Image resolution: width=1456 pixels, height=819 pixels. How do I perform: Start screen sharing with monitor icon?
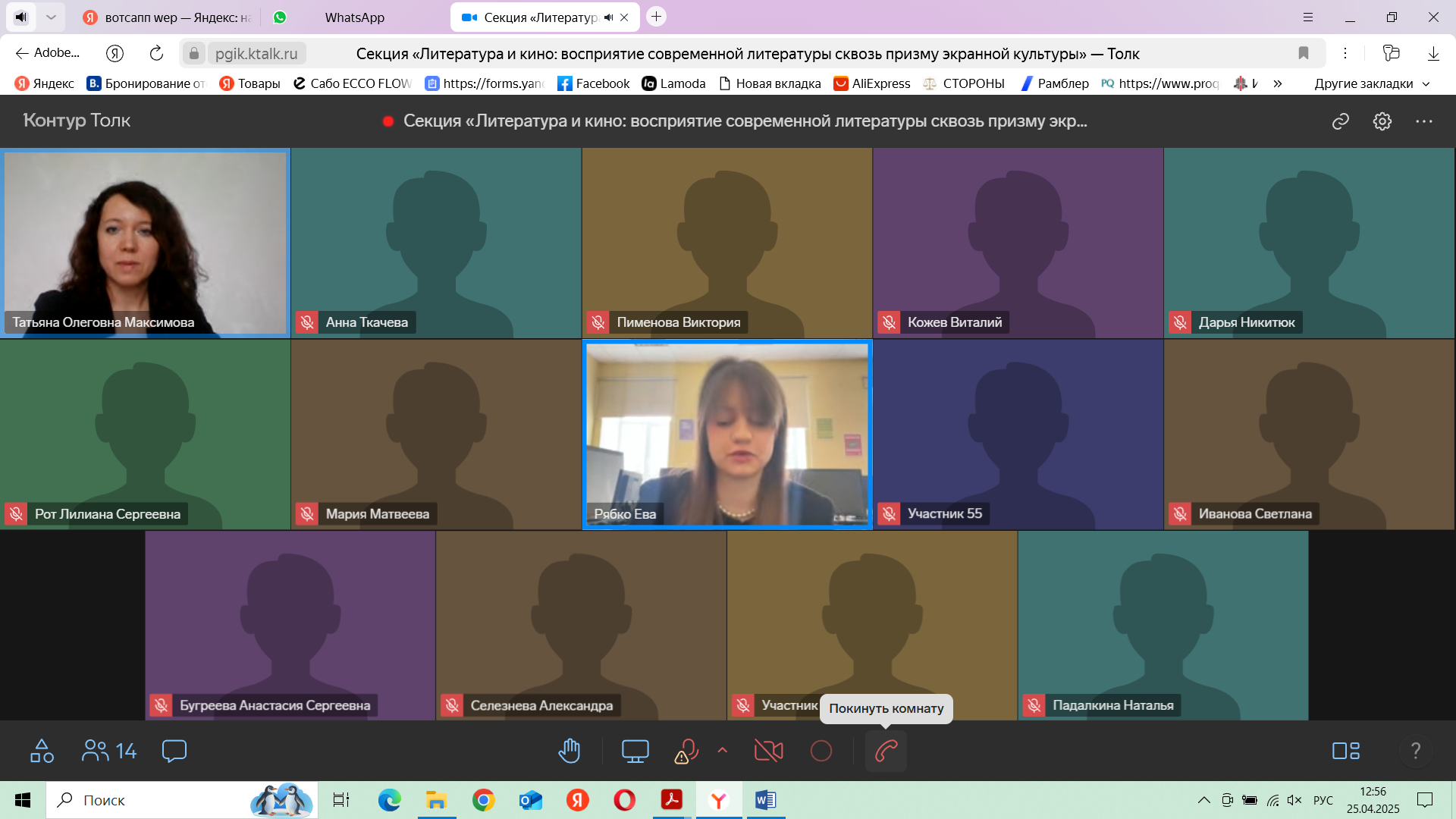[635, 751]
